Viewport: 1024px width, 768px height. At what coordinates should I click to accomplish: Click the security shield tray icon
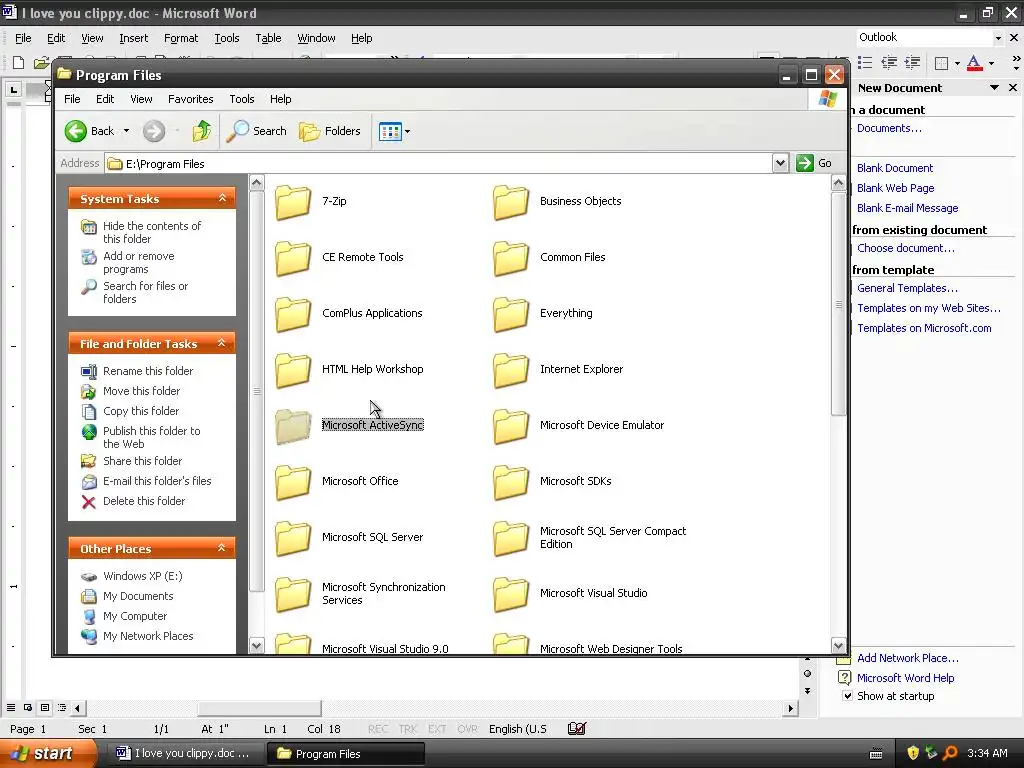click(x=913, y=753)
